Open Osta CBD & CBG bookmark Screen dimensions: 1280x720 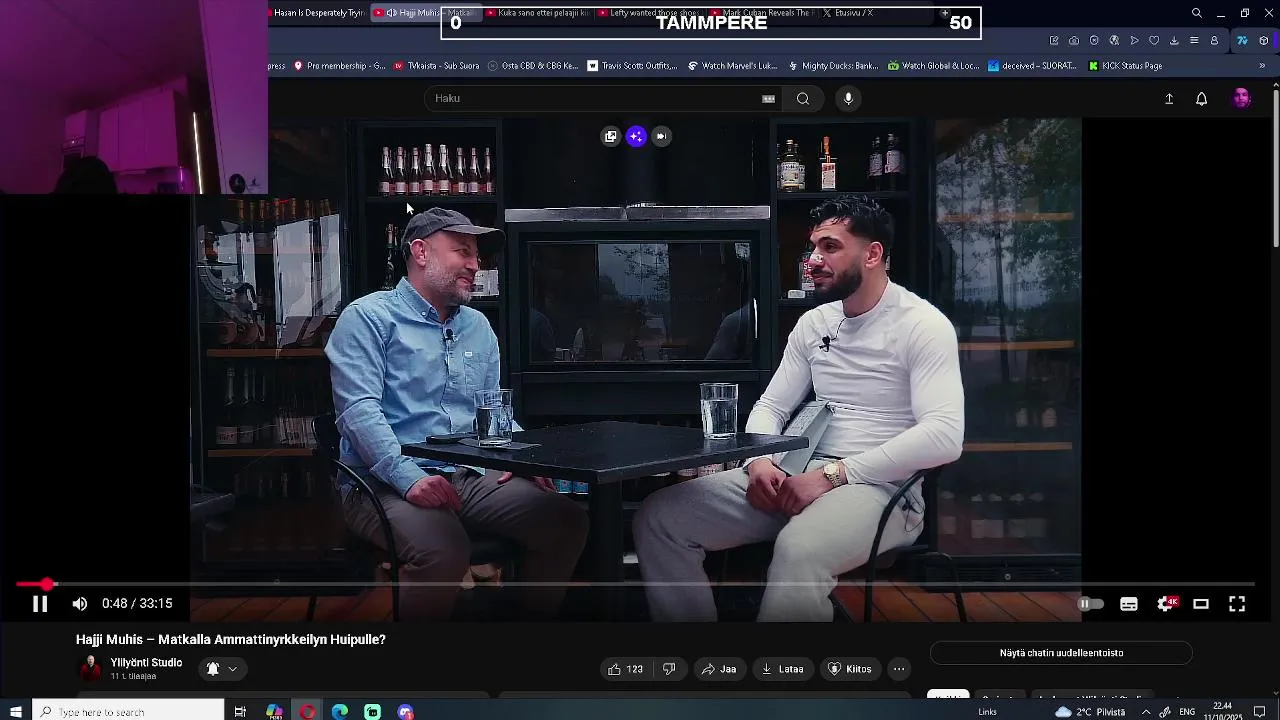pos(533,66)
